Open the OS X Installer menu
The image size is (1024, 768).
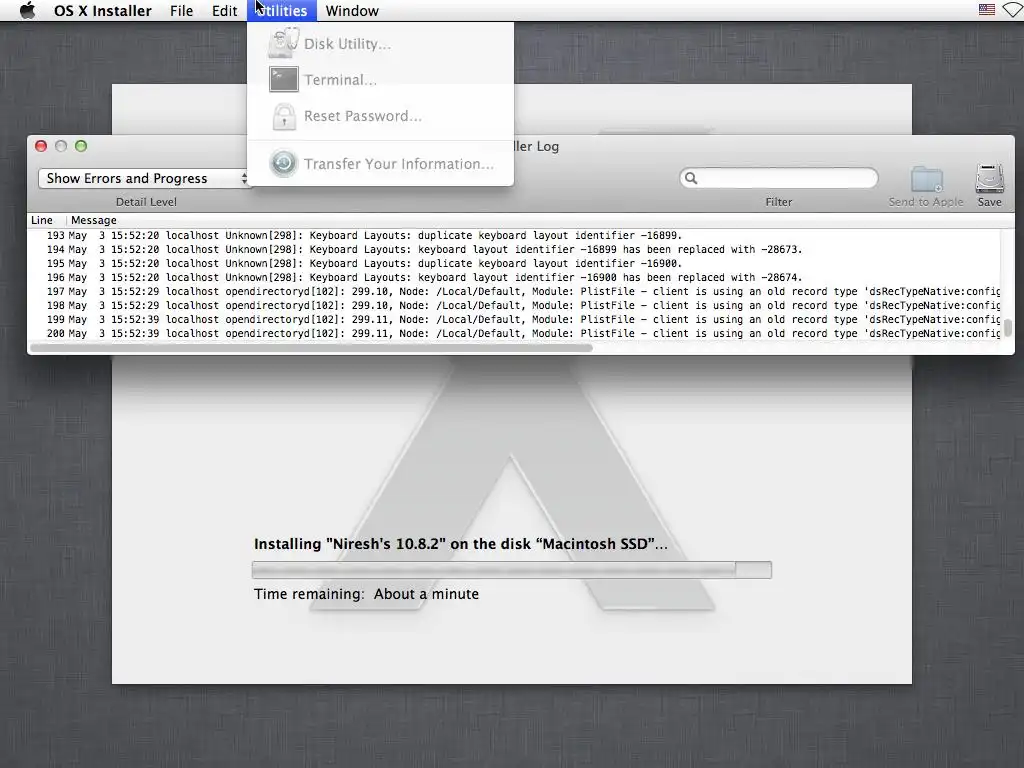pos(103,10)
